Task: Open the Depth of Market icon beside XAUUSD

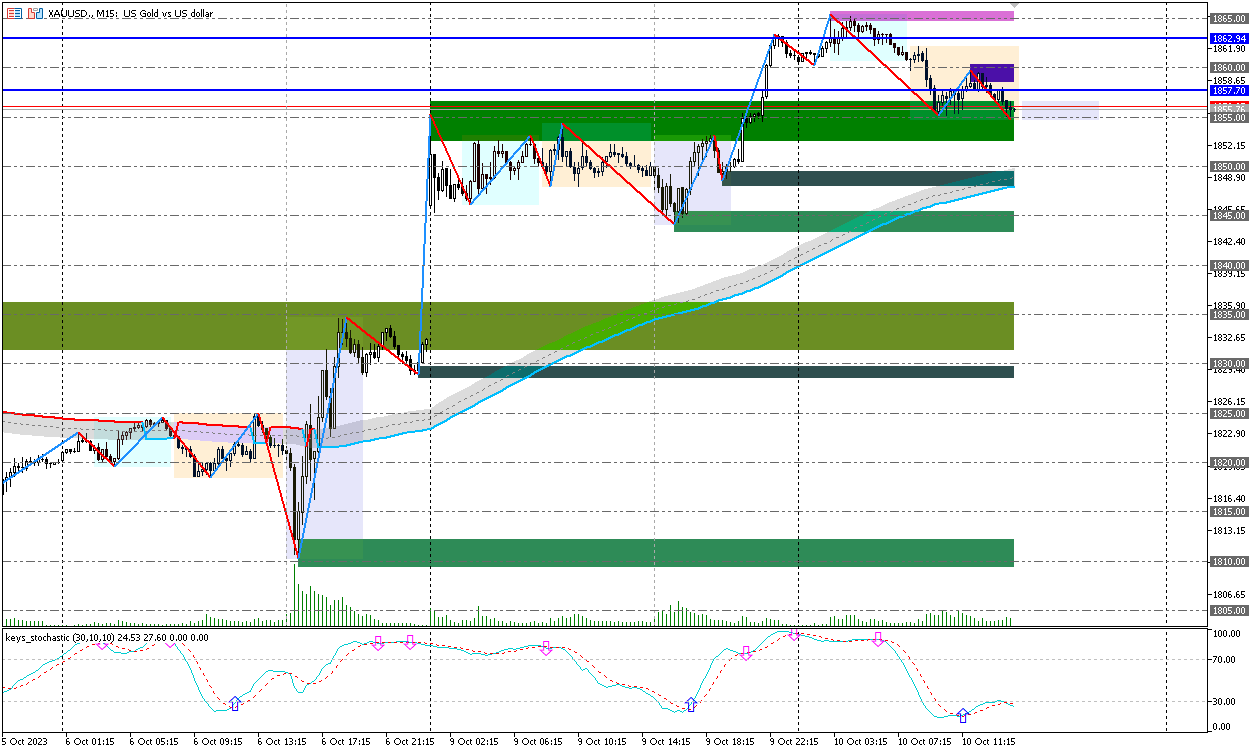Action: pos(14,14)
